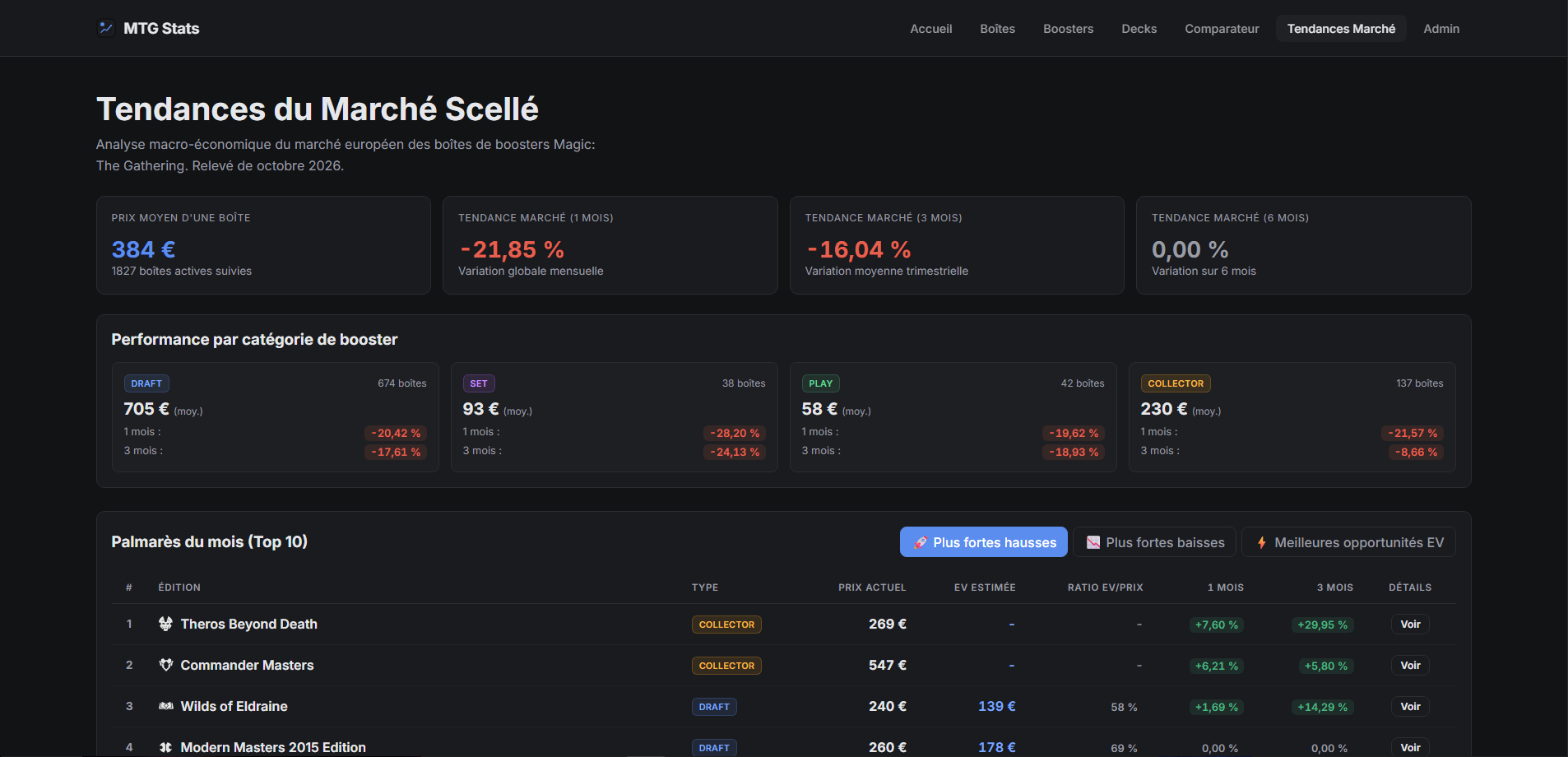Click the COLLECTOR type badge for Commander Masters
This screenshot has width=1568, height=757.
point(726,666)
